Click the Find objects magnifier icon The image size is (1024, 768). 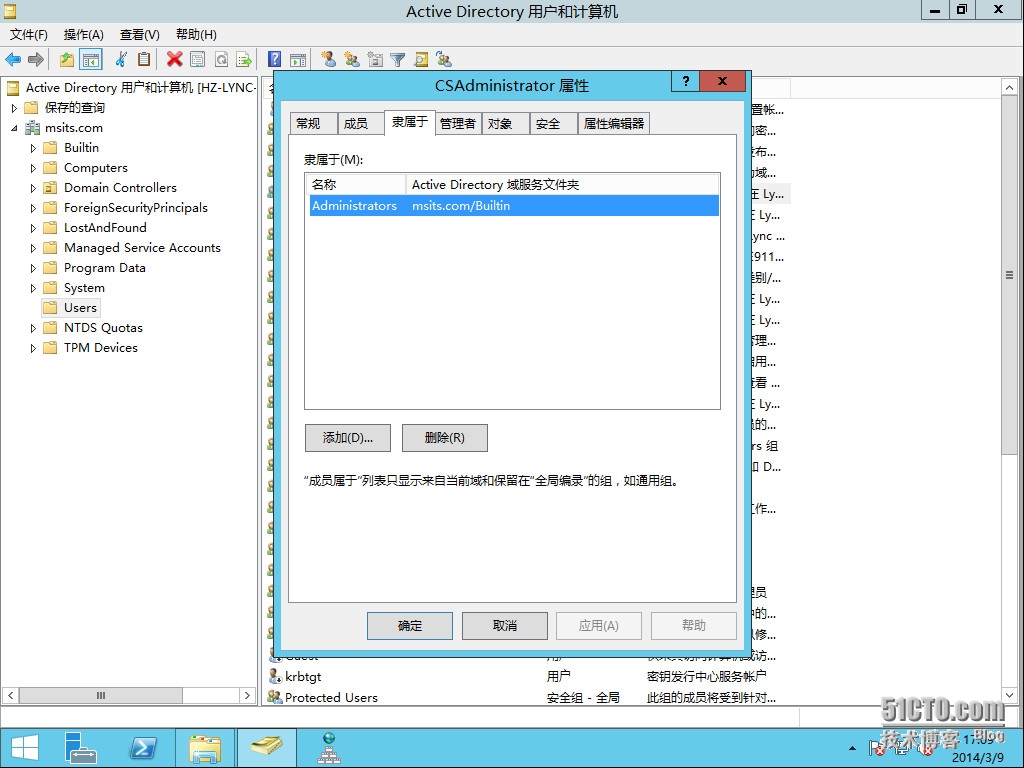pos(421,59)
